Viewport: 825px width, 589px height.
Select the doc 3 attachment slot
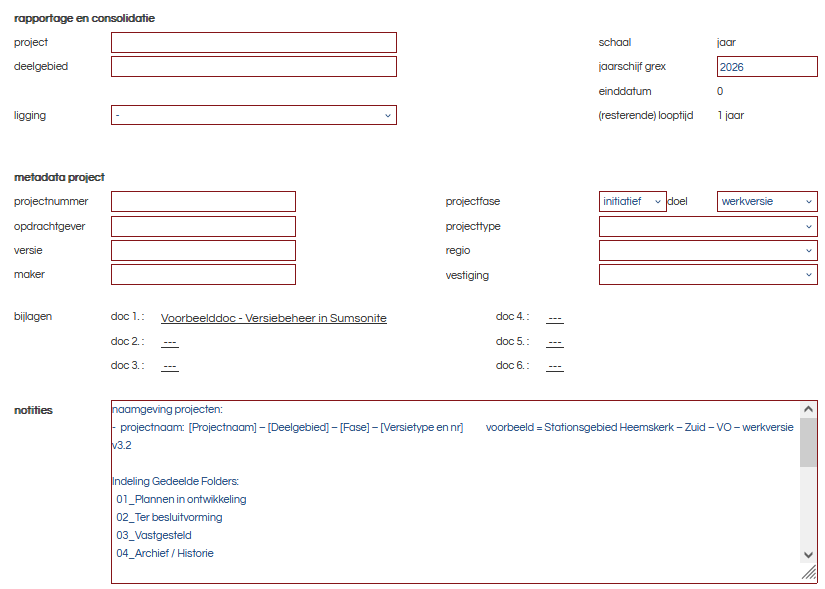pos(169,365)
